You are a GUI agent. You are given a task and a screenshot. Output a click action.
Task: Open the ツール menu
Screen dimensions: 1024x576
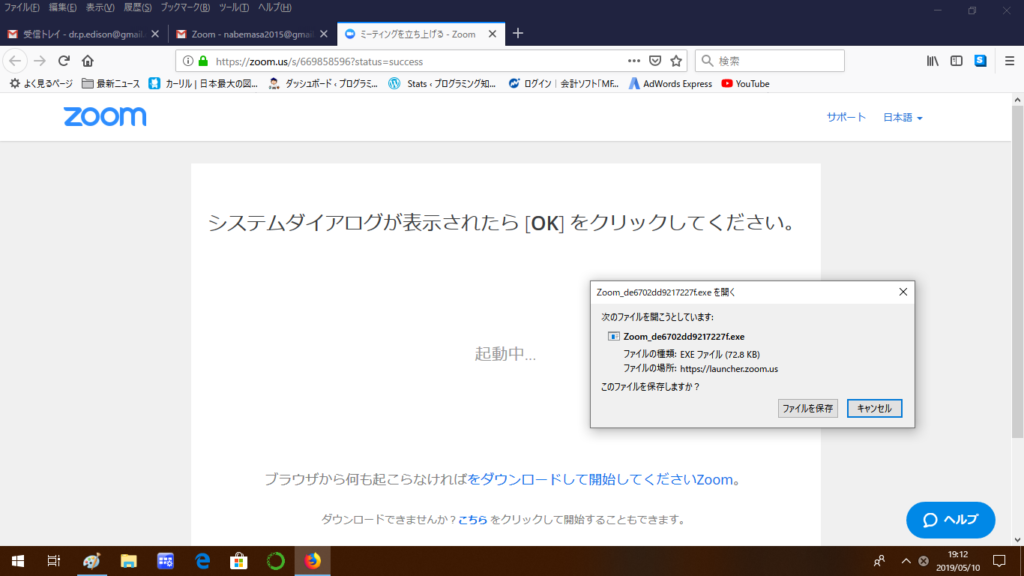tap(234, 8)
